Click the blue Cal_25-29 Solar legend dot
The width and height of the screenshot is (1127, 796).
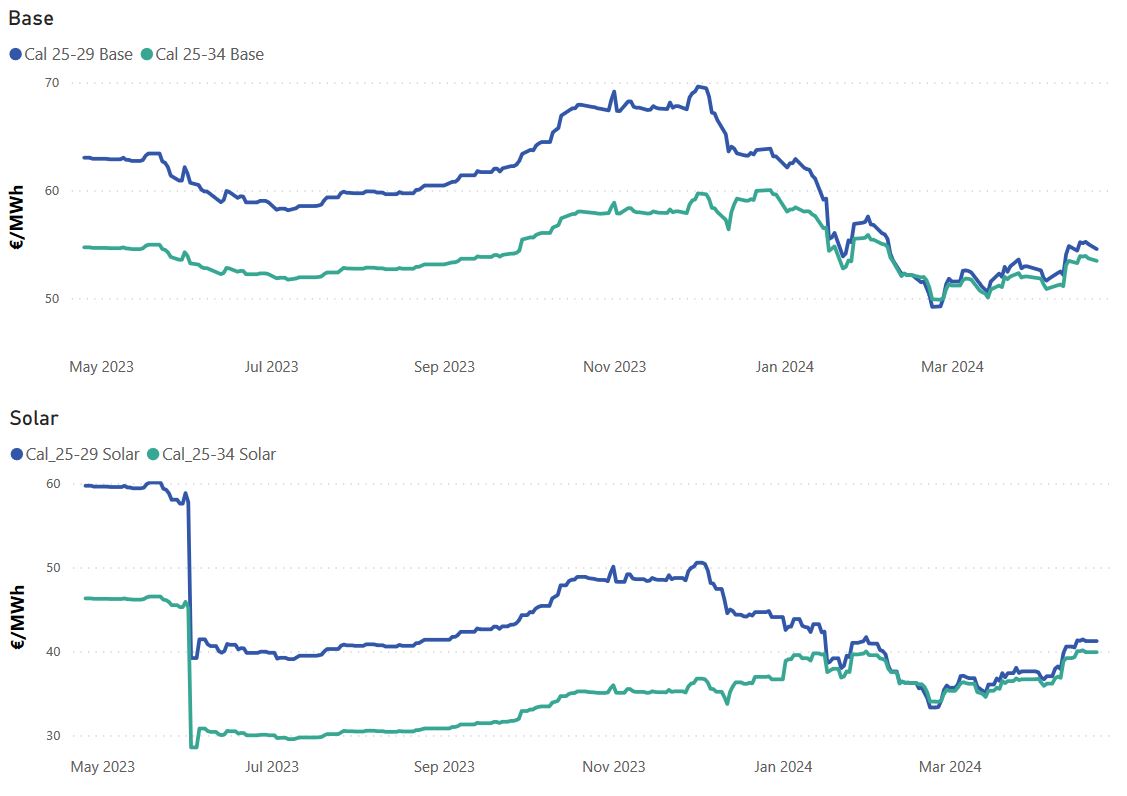click(15, 455)
